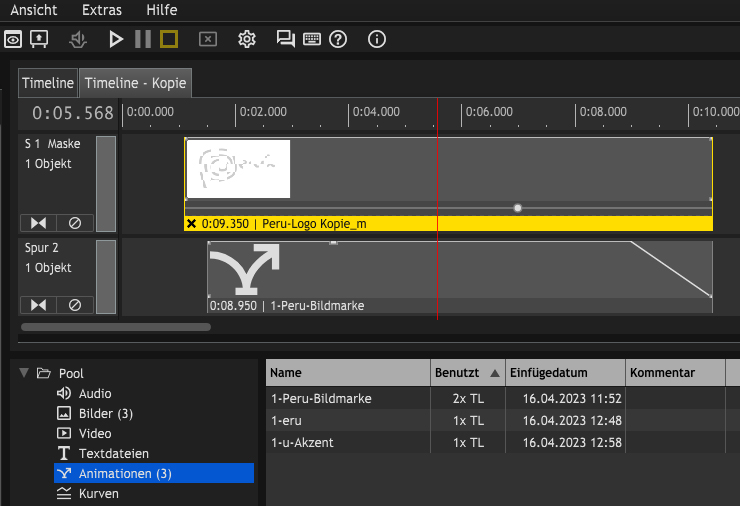740x506 pixels.
Task: Select the Bilder (3) pool category
Action: tap(94, 413)
